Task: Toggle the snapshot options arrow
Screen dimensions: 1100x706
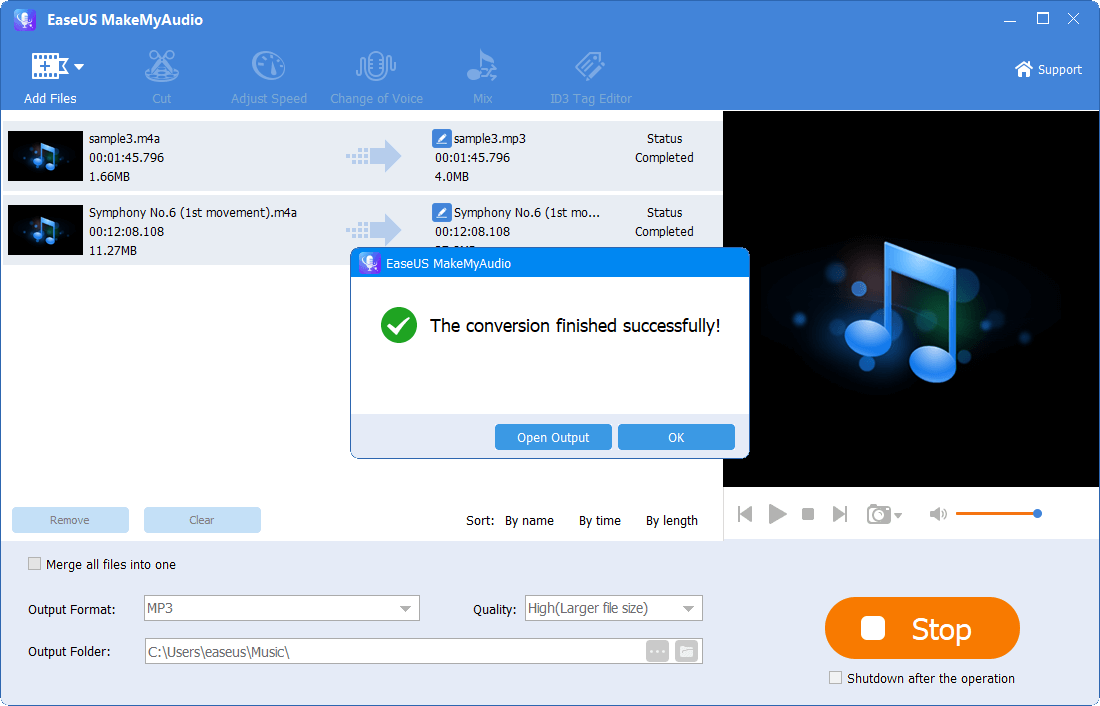Action: pyautogui.click(x=897, y=516)
